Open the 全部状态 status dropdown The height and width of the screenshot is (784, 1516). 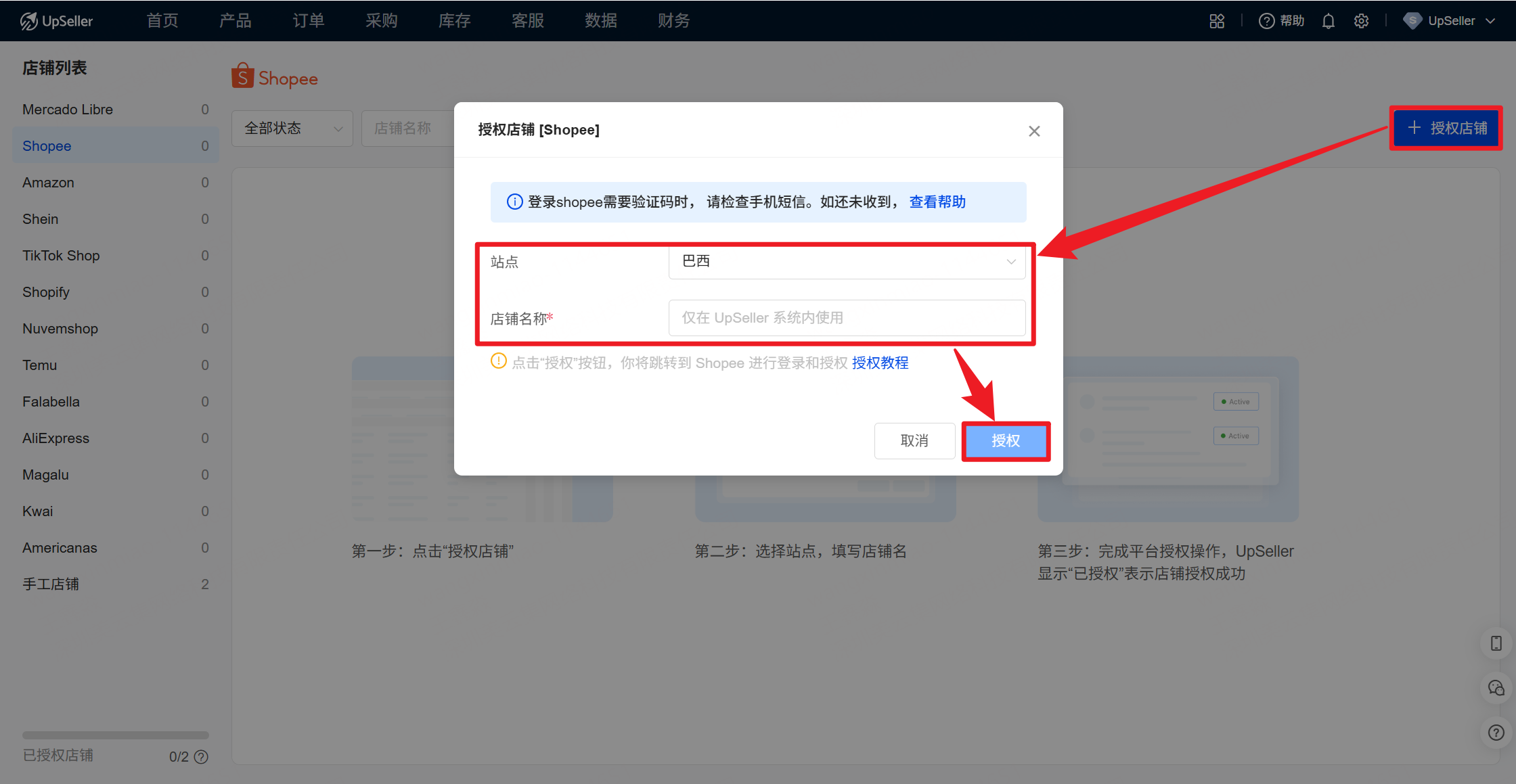pyautogui.click(x=292, y=128)
